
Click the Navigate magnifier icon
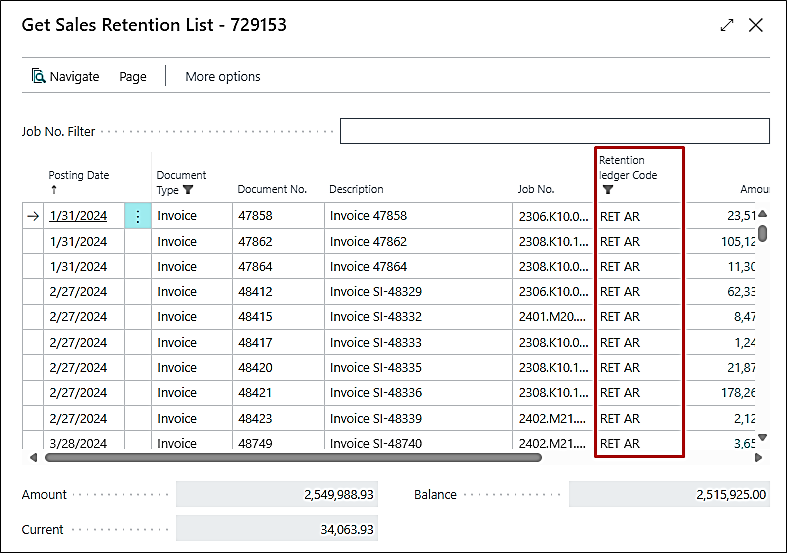(x=39, y=76)
